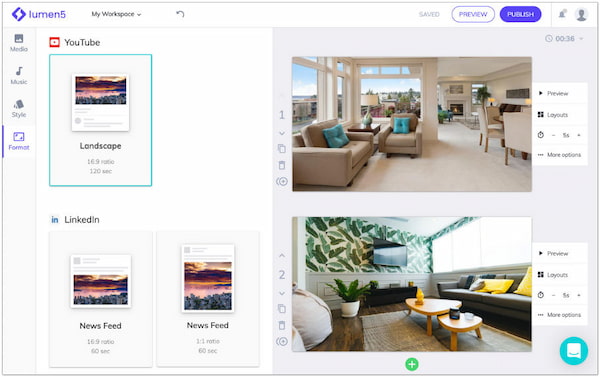Click the undo arrow icon
Screen dimensions: 600x377
[180, 14]
